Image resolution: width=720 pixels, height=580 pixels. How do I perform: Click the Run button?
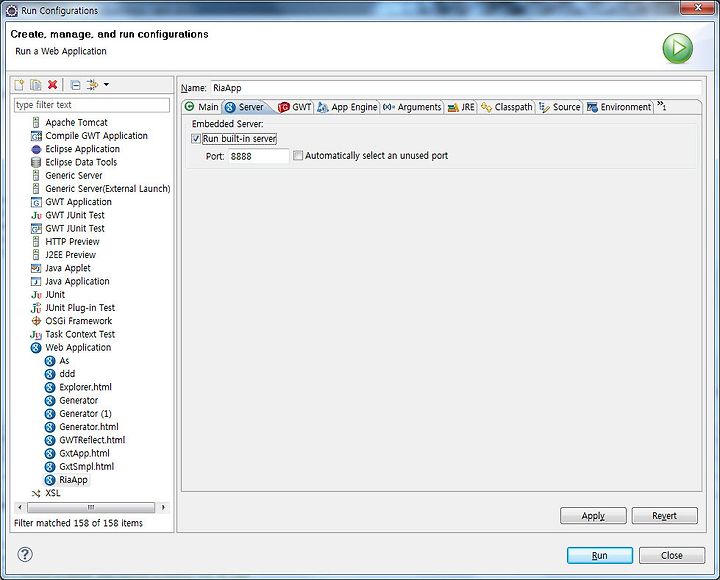click(x=600, y=555)
